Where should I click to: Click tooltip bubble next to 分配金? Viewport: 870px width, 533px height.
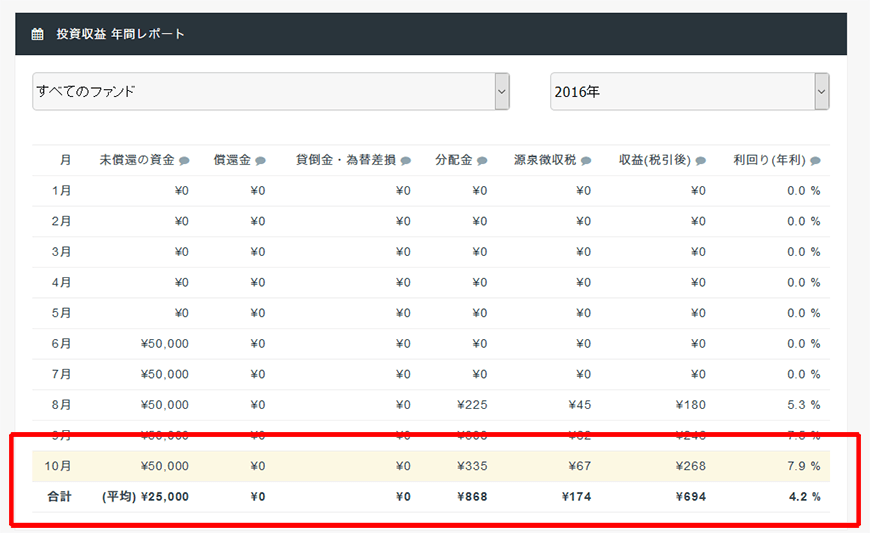point(482,161)
